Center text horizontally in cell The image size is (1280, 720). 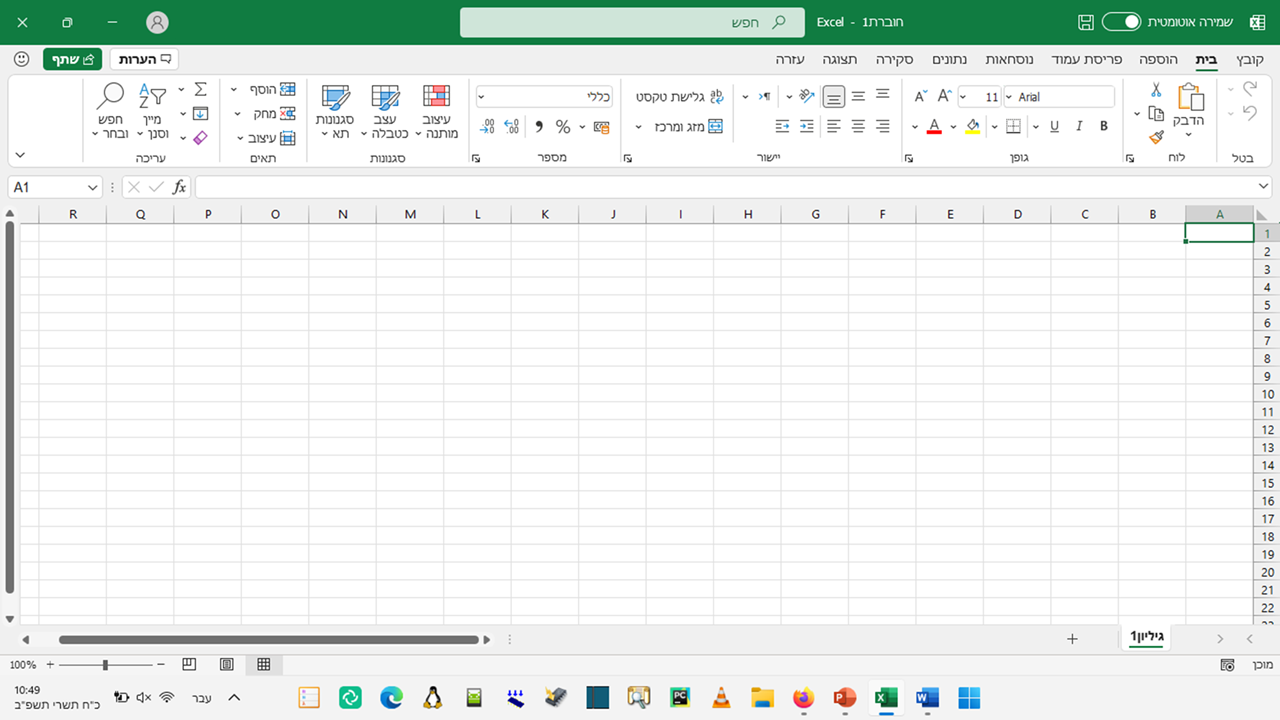pos(858,126)
